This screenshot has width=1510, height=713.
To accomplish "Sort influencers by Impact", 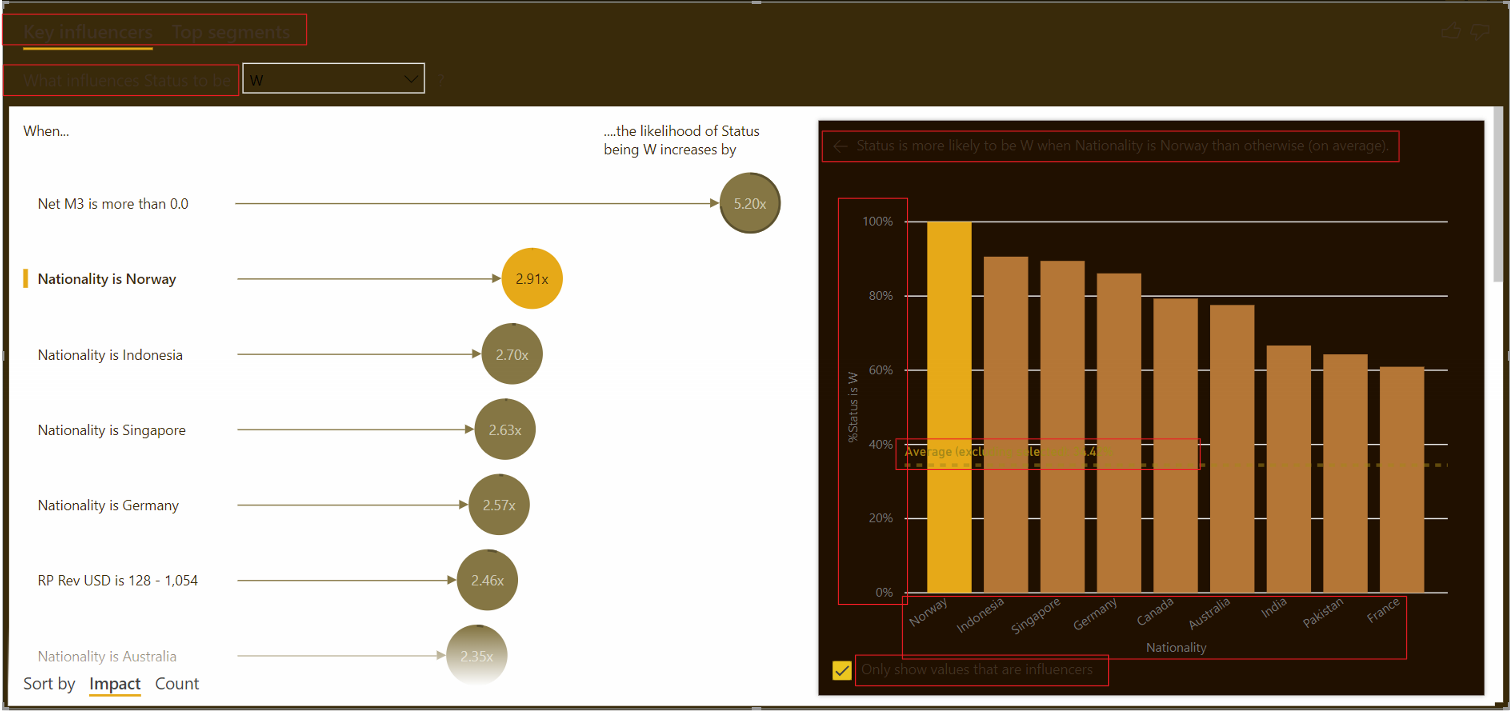I will (x=115, y=684).
